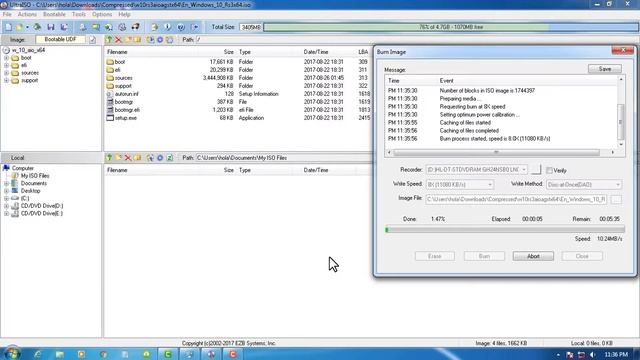The height and width of the screenshot is (360, 640).
Task: Open the Bootable menu
Action: click(54, 14)
